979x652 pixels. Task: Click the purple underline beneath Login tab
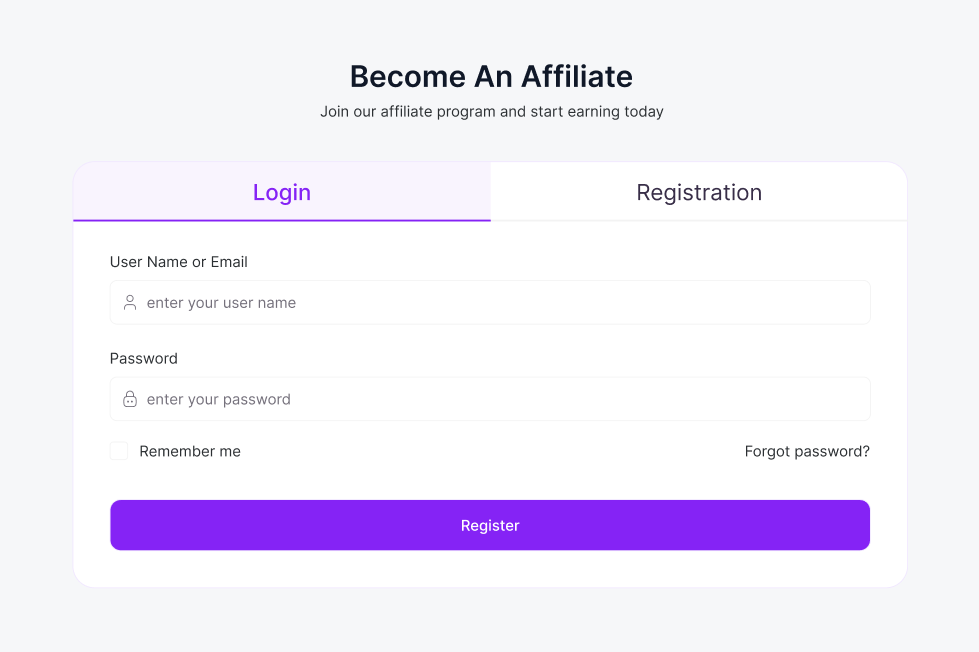point(282,219)
